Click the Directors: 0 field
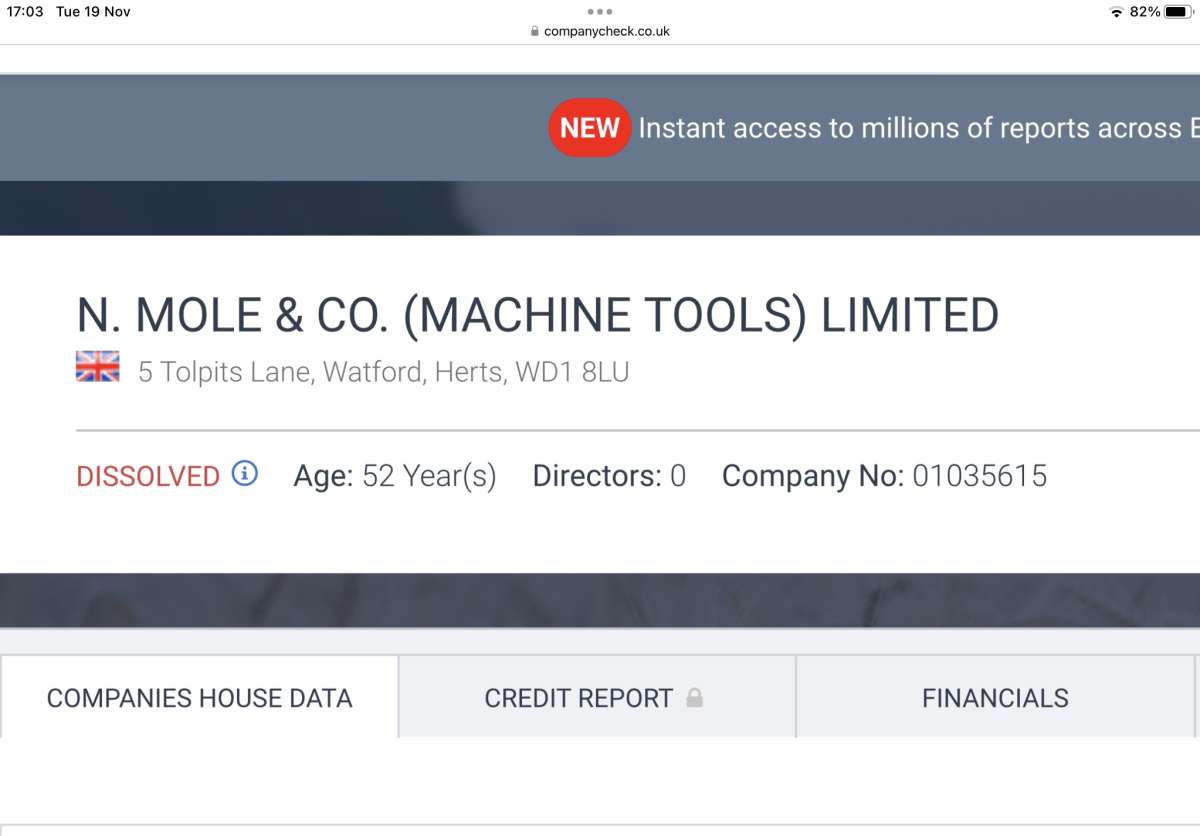 [609, 476]
